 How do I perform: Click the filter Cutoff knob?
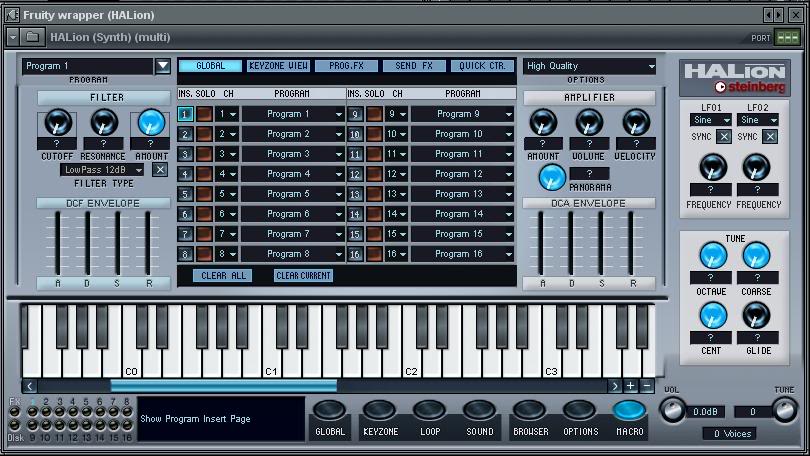point(57,123)
